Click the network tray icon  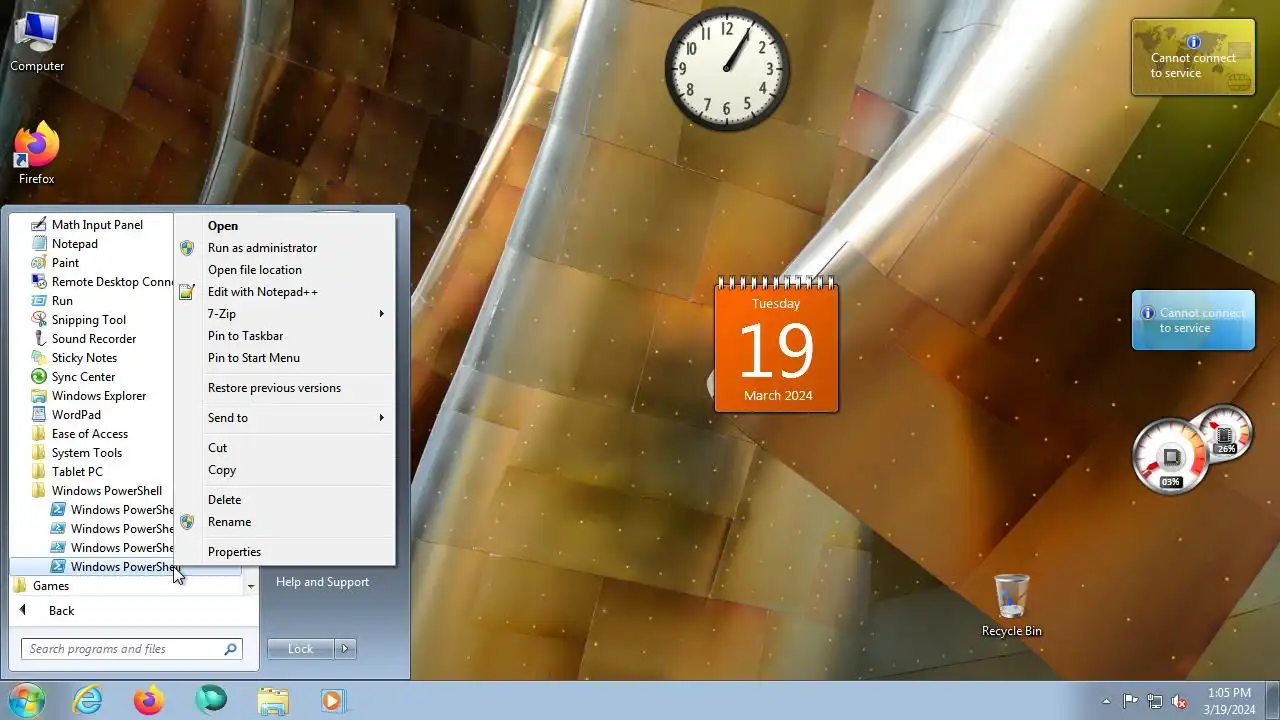pos(1155,701)
